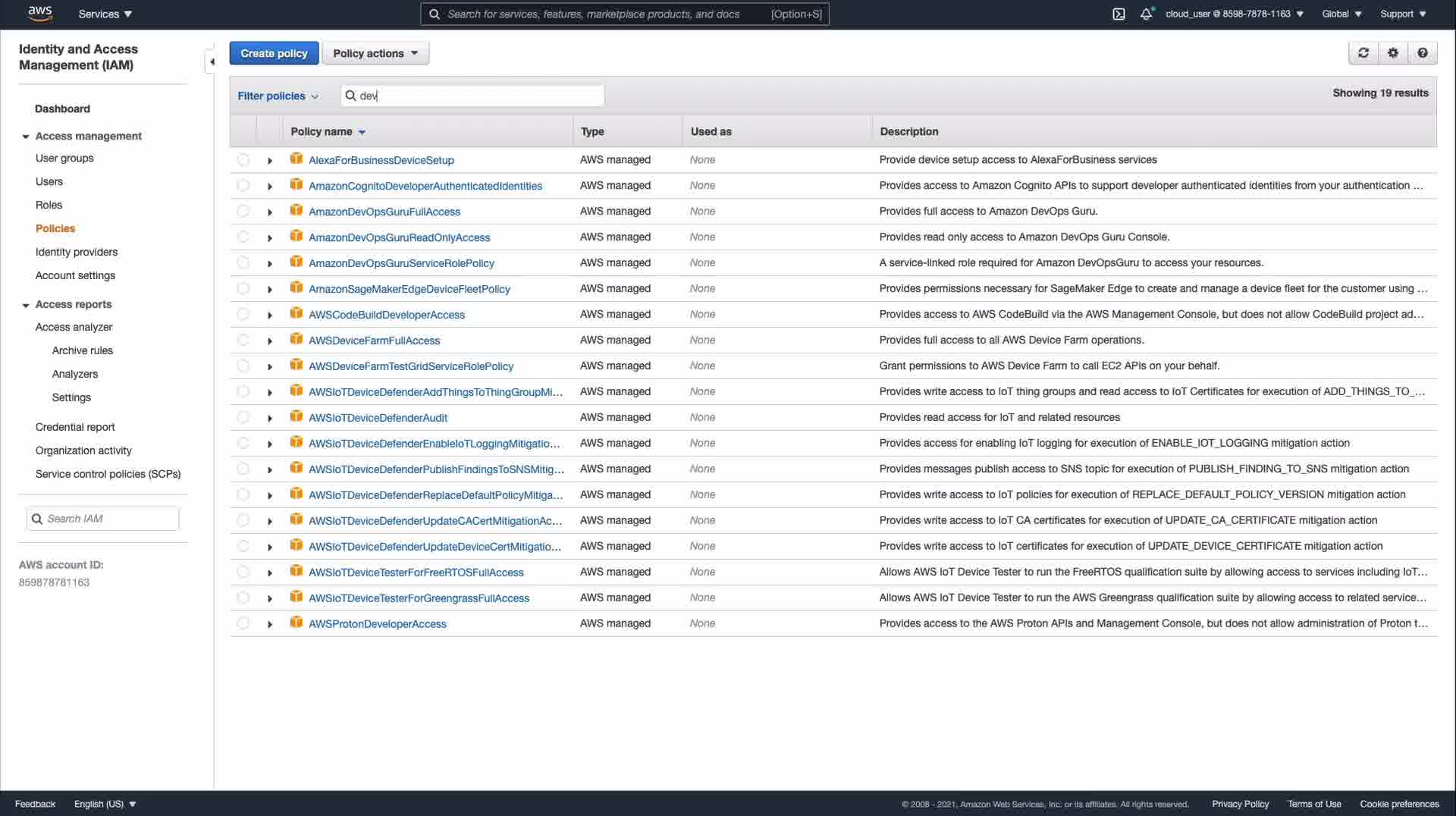Click policy icon for AmazonDevOpsGuruFullAccess

coord(297,211)
